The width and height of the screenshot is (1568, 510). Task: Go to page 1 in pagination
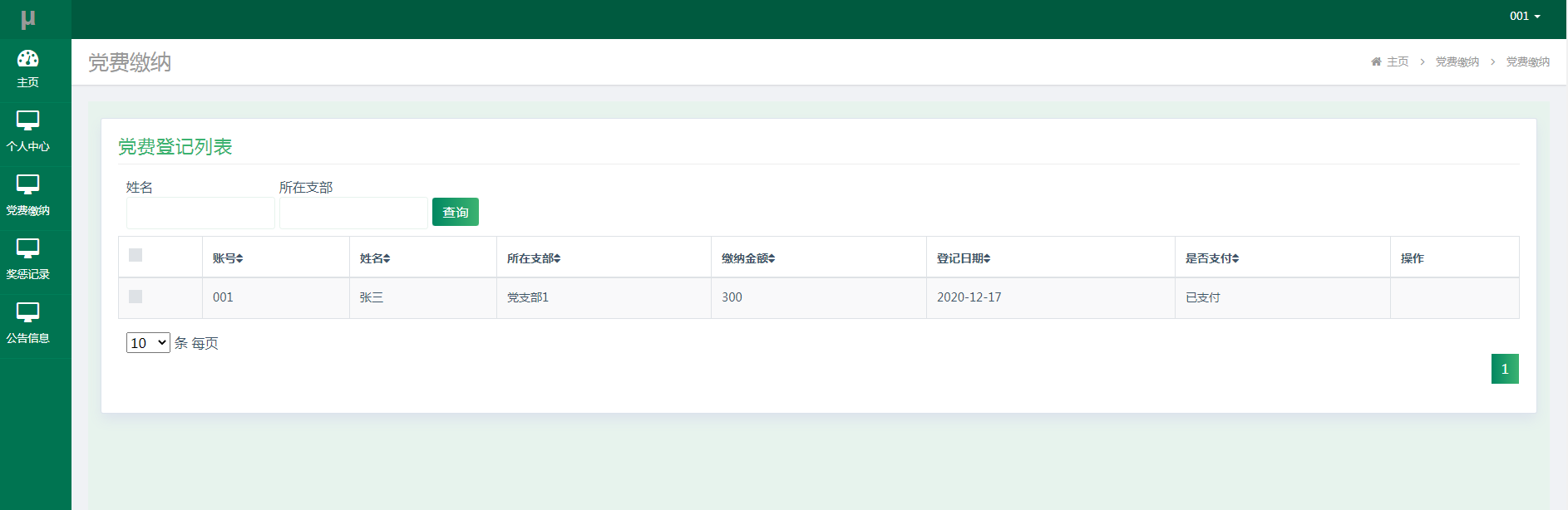[x=1505, y=369]
